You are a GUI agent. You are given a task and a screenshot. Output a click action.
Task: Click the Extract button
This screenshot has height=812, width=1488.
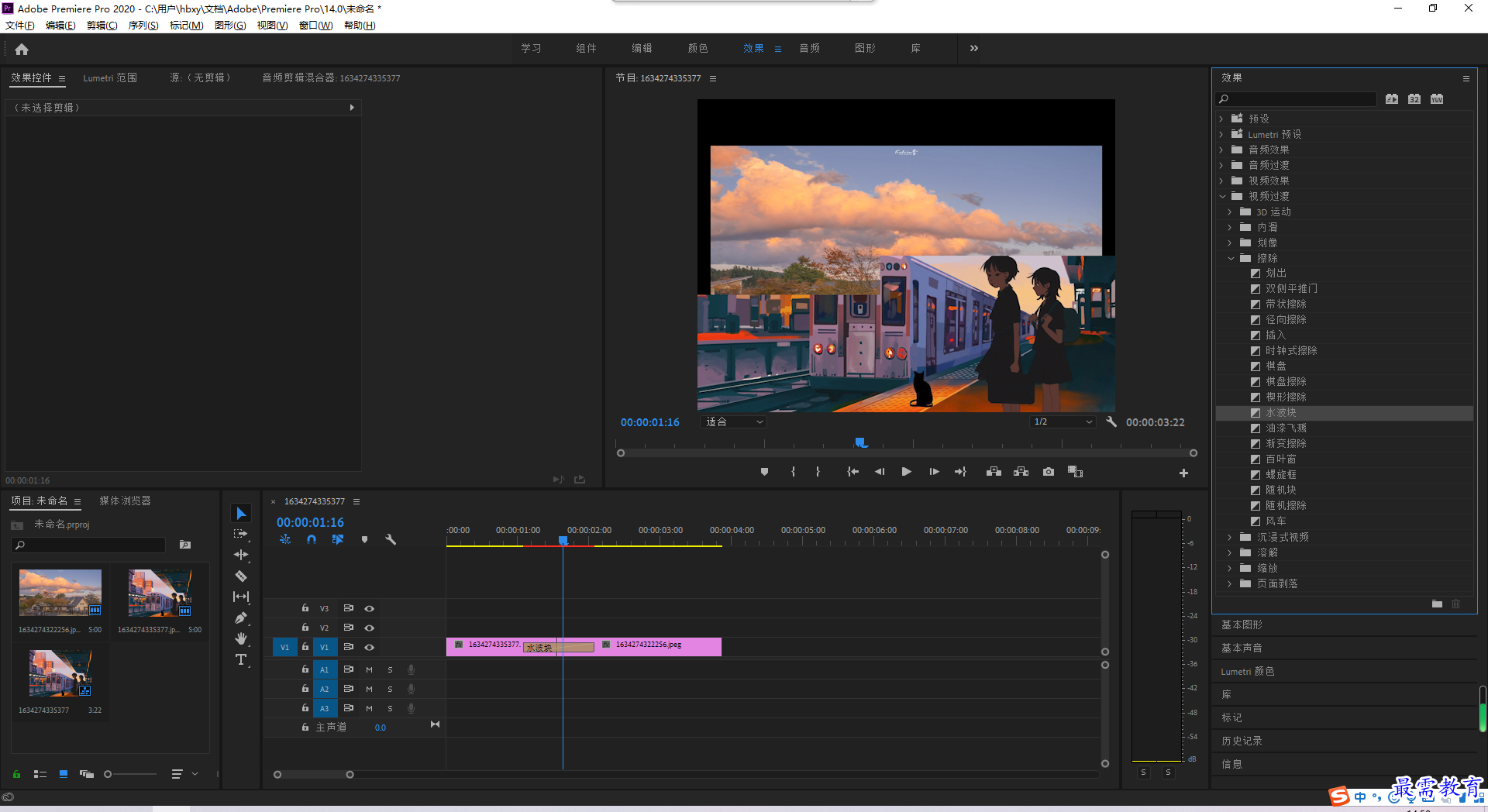(x=1021, y=472)
